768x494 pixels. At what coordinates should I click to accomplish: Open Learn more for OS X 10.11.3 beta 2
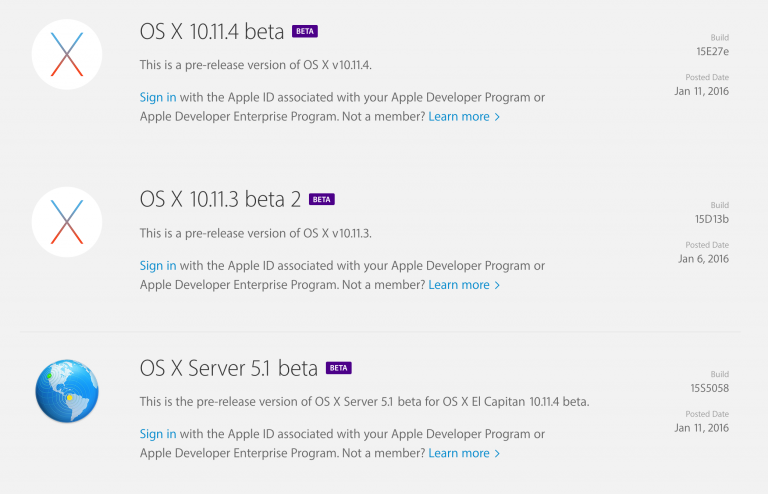464,285
